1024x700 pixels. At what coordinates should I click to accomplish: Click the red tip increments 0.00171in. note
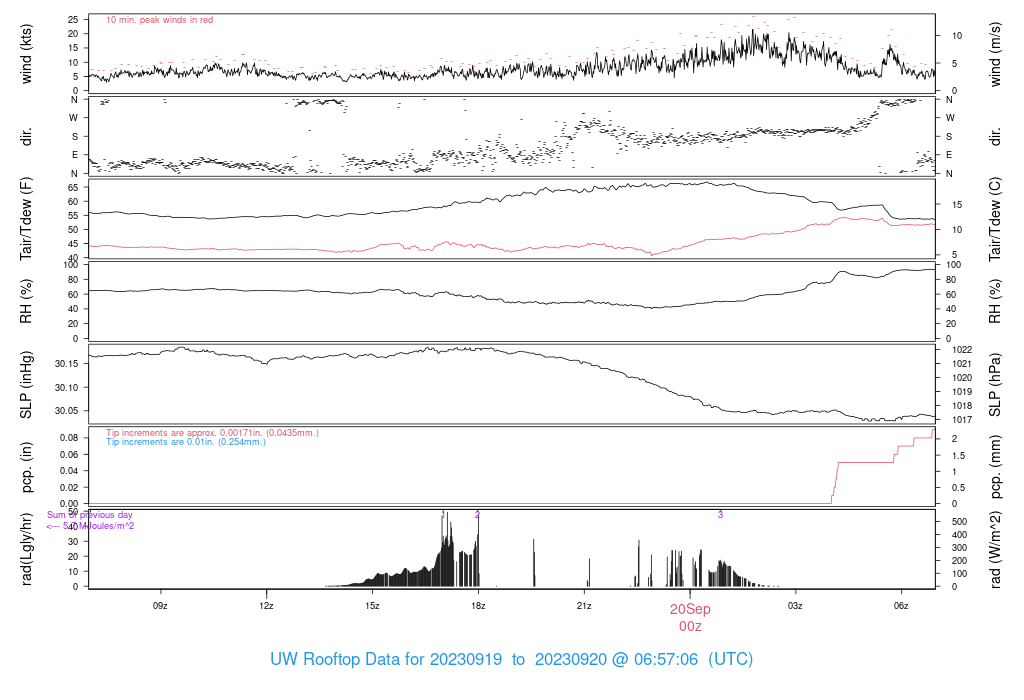click(212, 433)
